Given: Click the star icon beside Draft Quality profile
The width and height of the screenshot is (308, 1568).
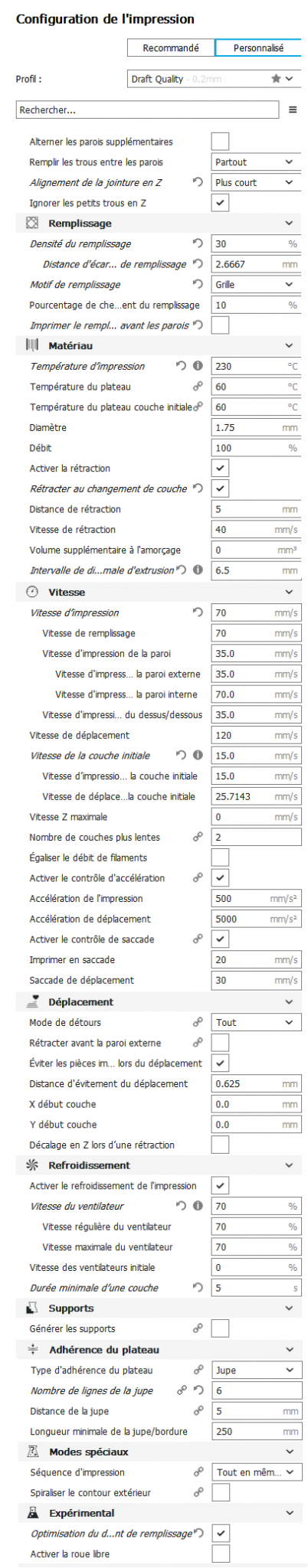Looking at the screenshot, I should click(x=276, y=79).
